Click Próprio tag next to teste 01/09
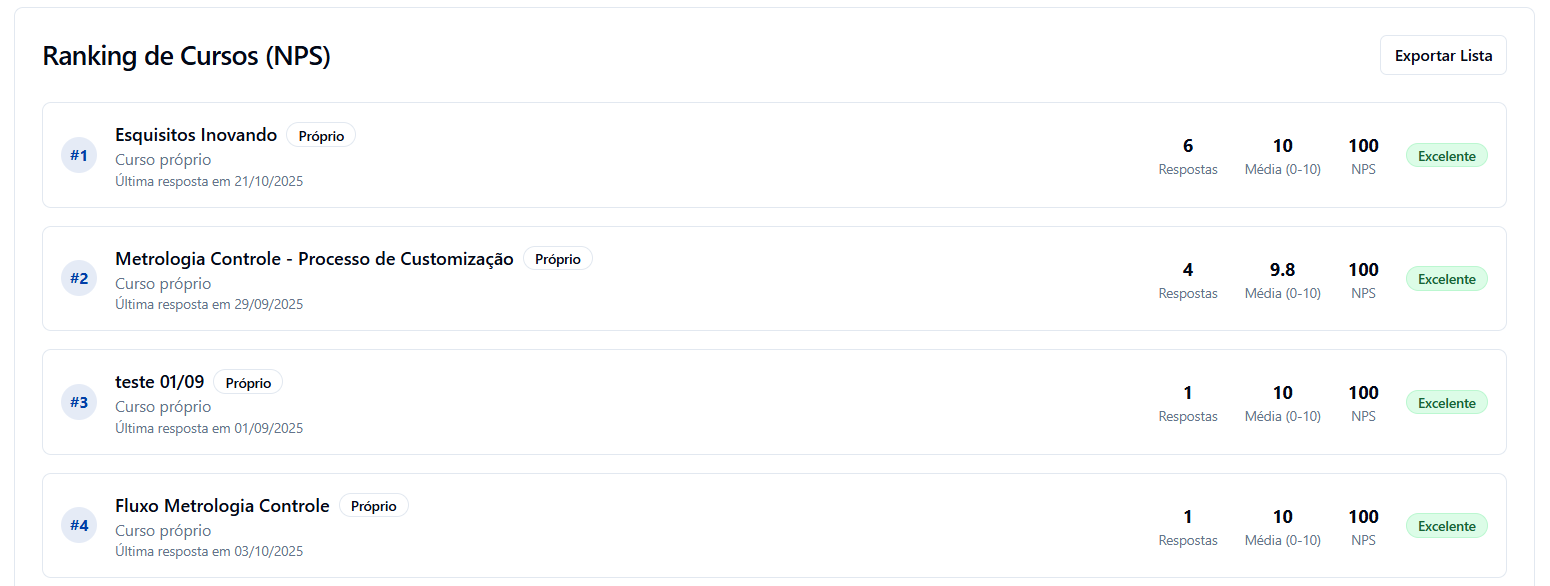 click(x=248, y=383)
